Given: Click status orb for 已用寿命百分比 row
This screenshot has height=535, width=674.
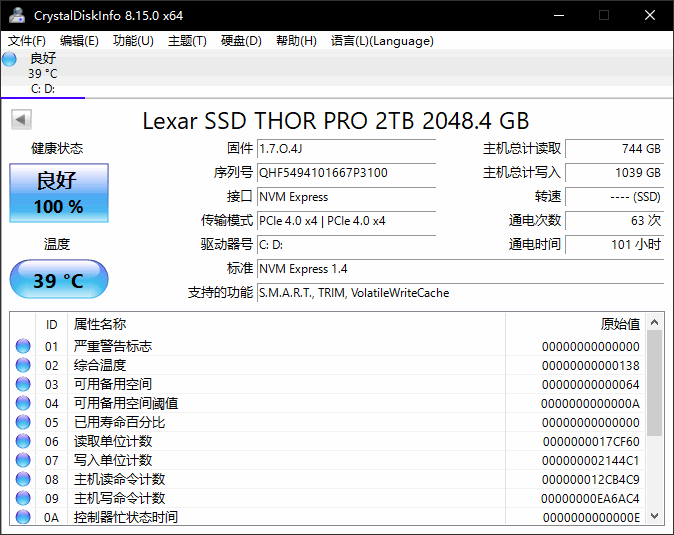Looking at the screenshot, I should (23, 422).
